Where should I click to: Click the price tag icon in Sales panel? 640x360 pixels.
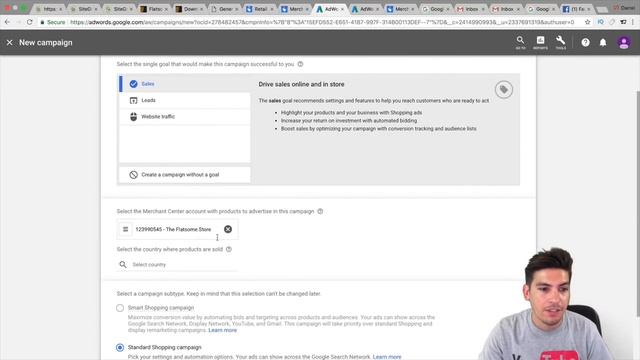[x=504, y=89]
